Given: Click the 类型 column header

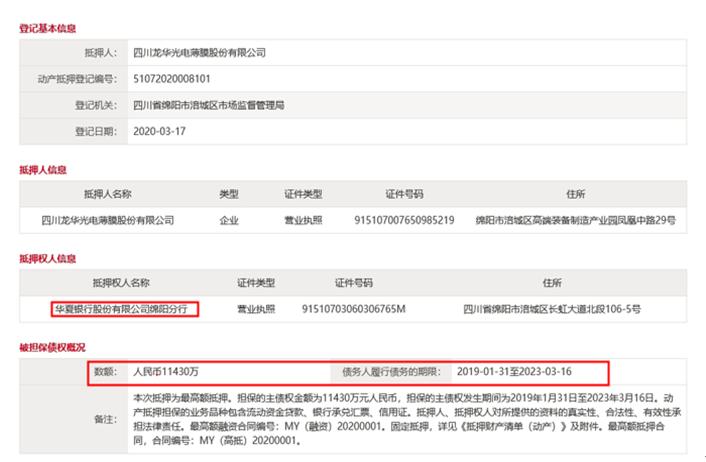Looking at the screenshot, I should coord(229,194).
